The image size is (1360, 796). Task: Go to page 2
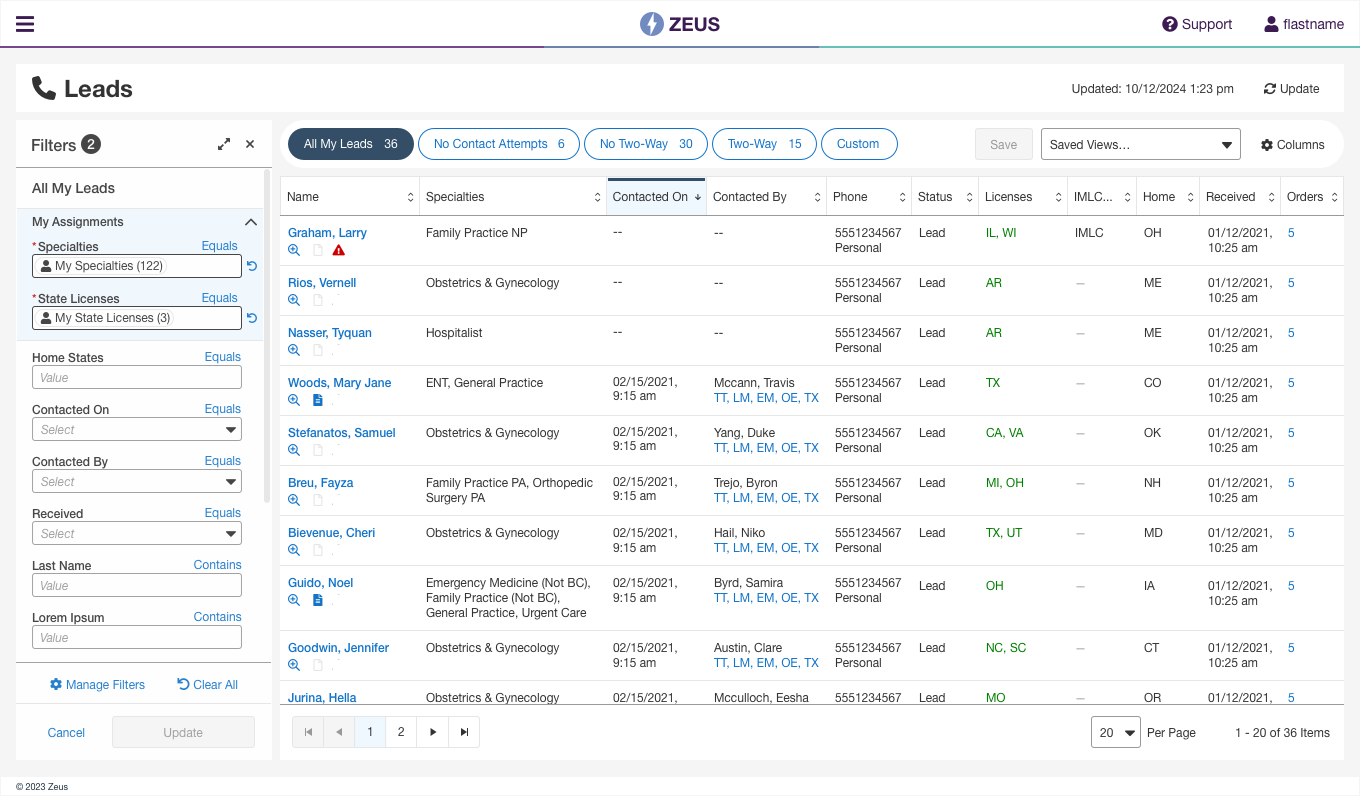401,732
